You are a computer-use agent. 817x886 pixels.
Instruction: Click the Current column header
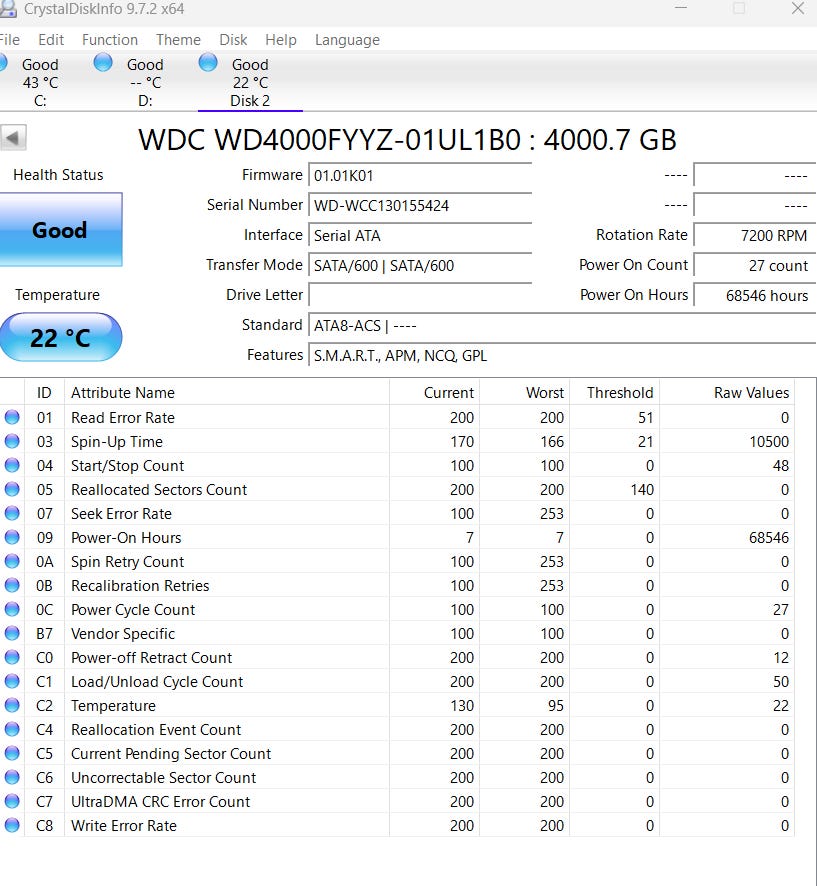(x=434, y=393)
